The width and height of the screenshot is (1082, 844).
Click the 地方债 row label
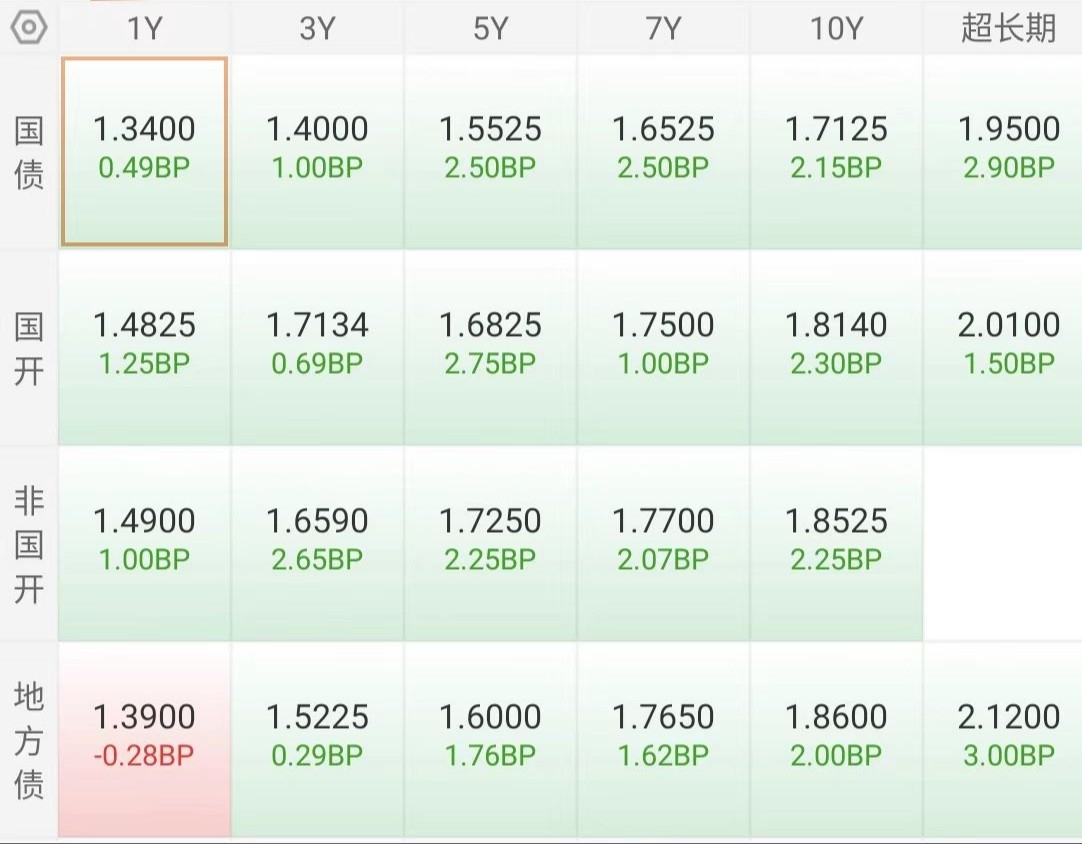pos(29,740)
